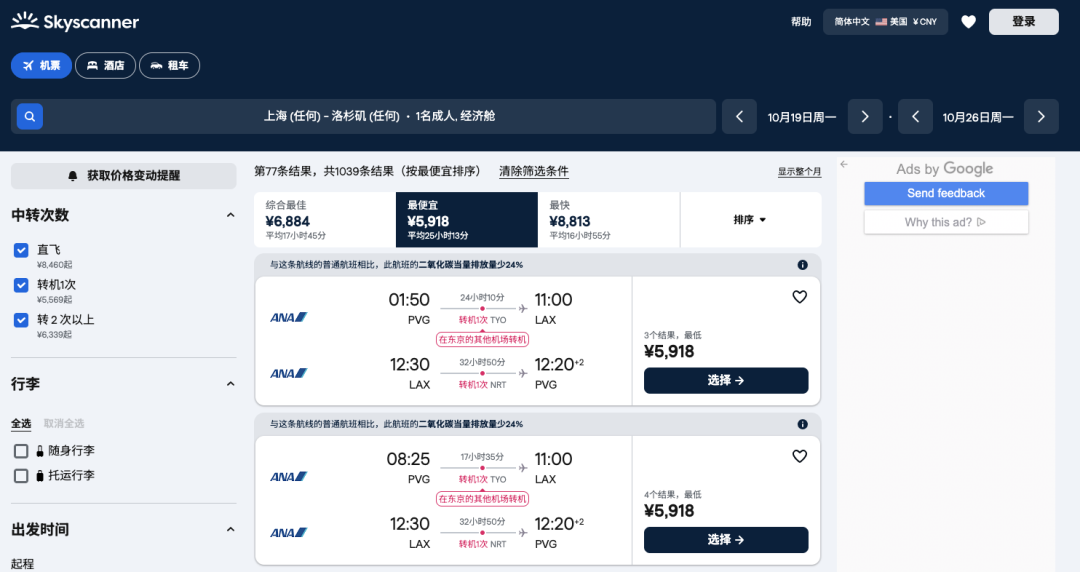Screen dimensions: 1080x572
Task: Favorite the 08:25 ANA flight
Action: pos(799,456)
